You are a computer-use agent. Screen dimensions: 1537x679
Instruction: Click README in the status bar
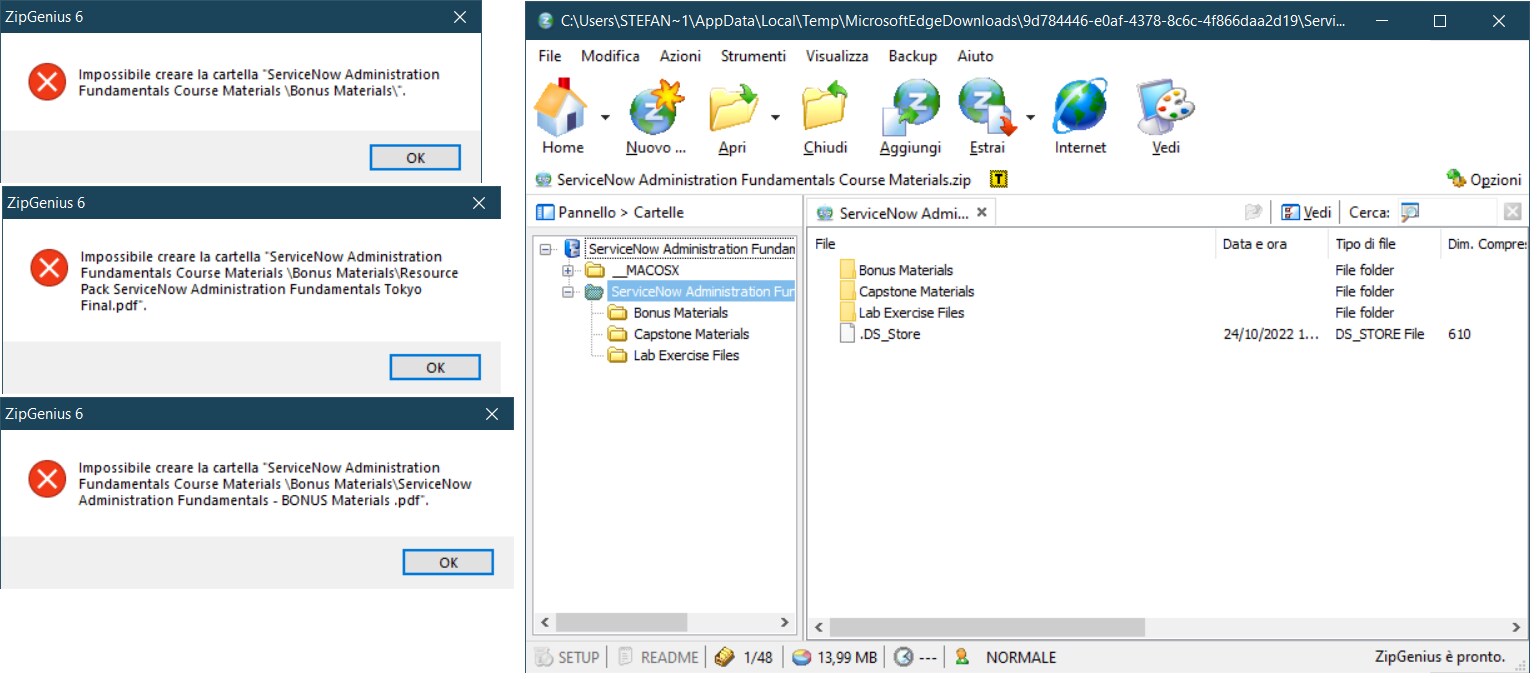tap(659, 657)
